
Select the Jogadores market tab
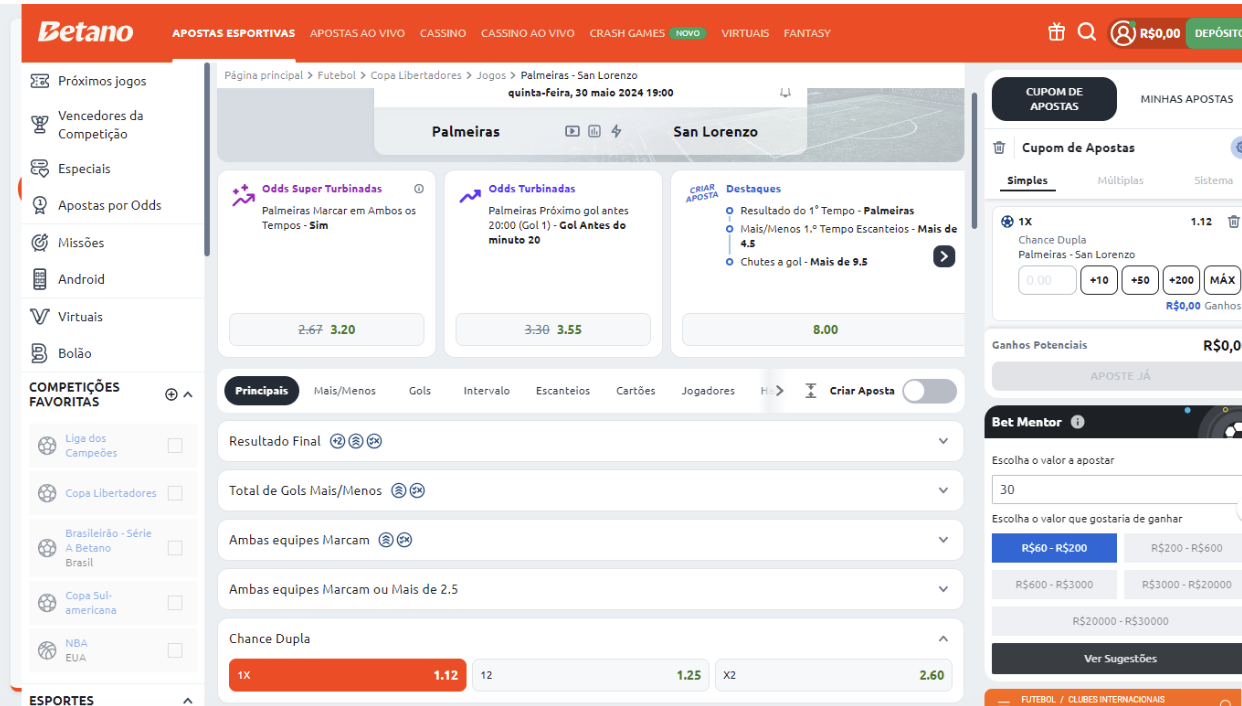(708, 391)
